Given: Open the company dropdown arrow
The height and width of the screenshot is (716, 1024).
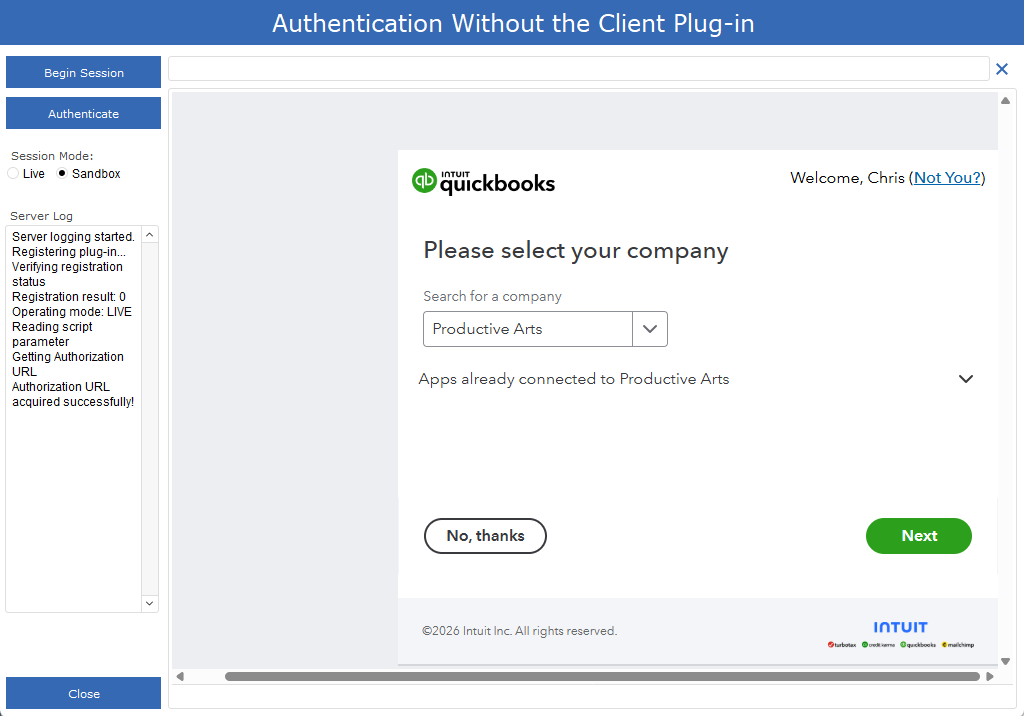Looking at the screenshot, I should pyautogui.click(x=650, y=329).
